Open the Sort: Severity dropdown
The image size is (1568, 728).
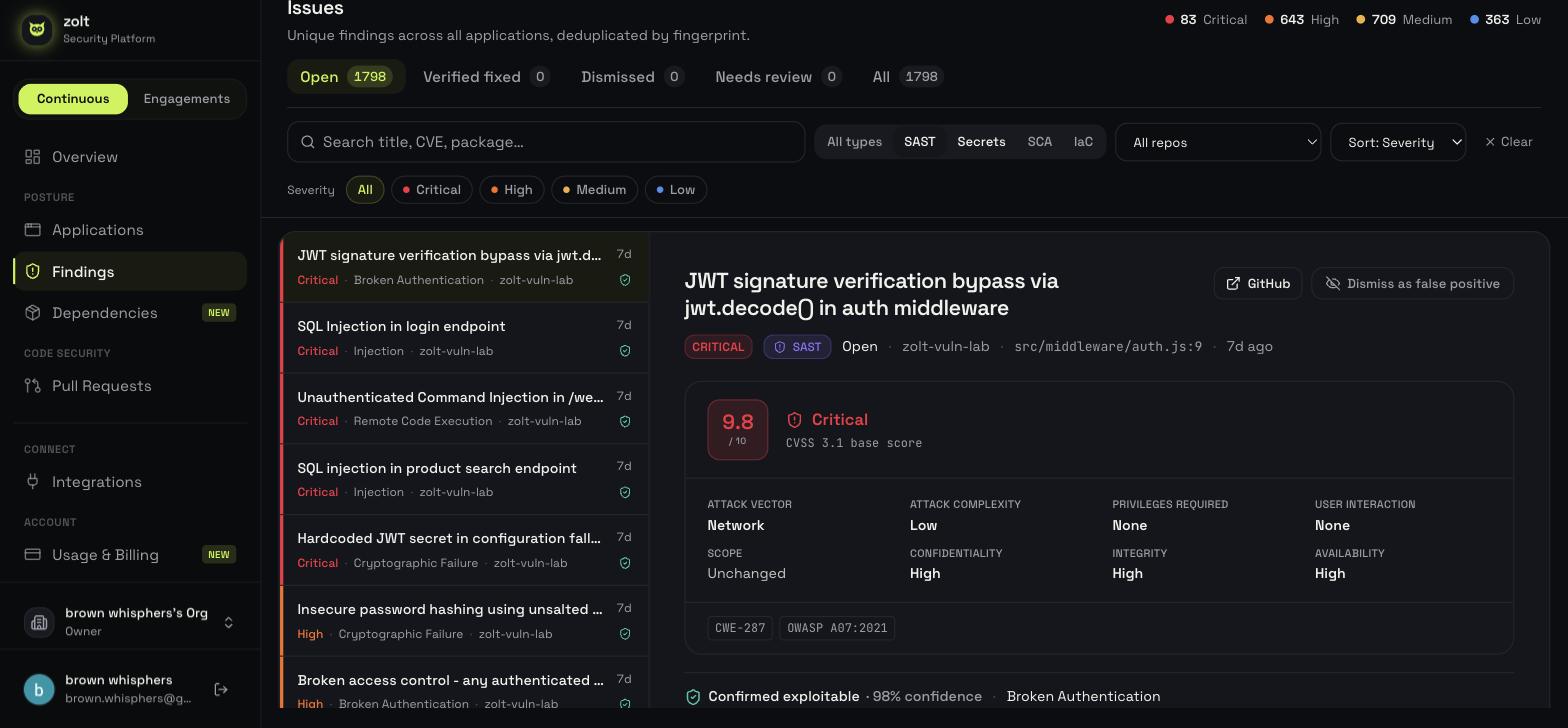tap(1398, 142)
